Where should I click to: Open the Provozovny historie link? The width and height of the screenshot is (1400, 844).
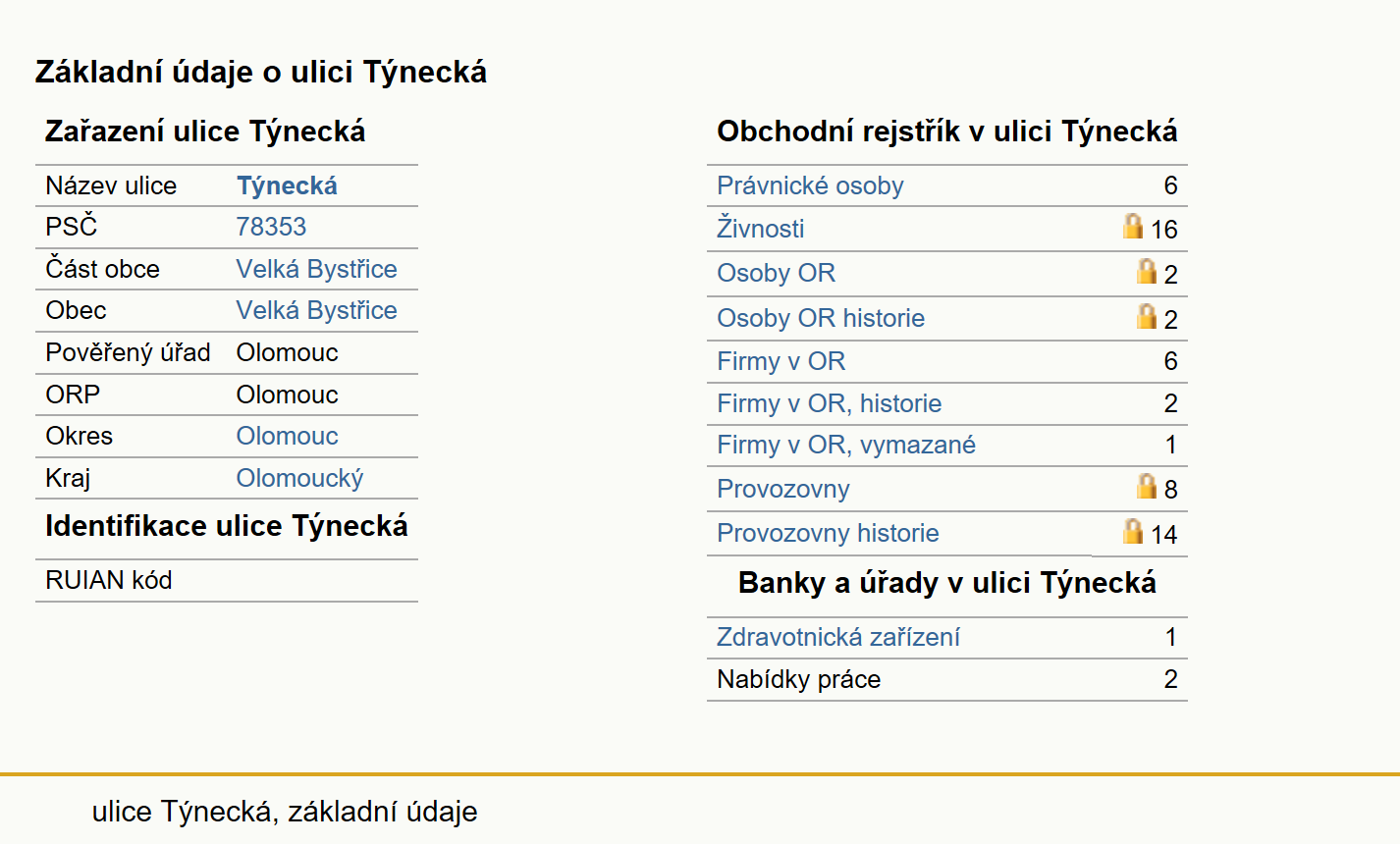click(828, 533)
